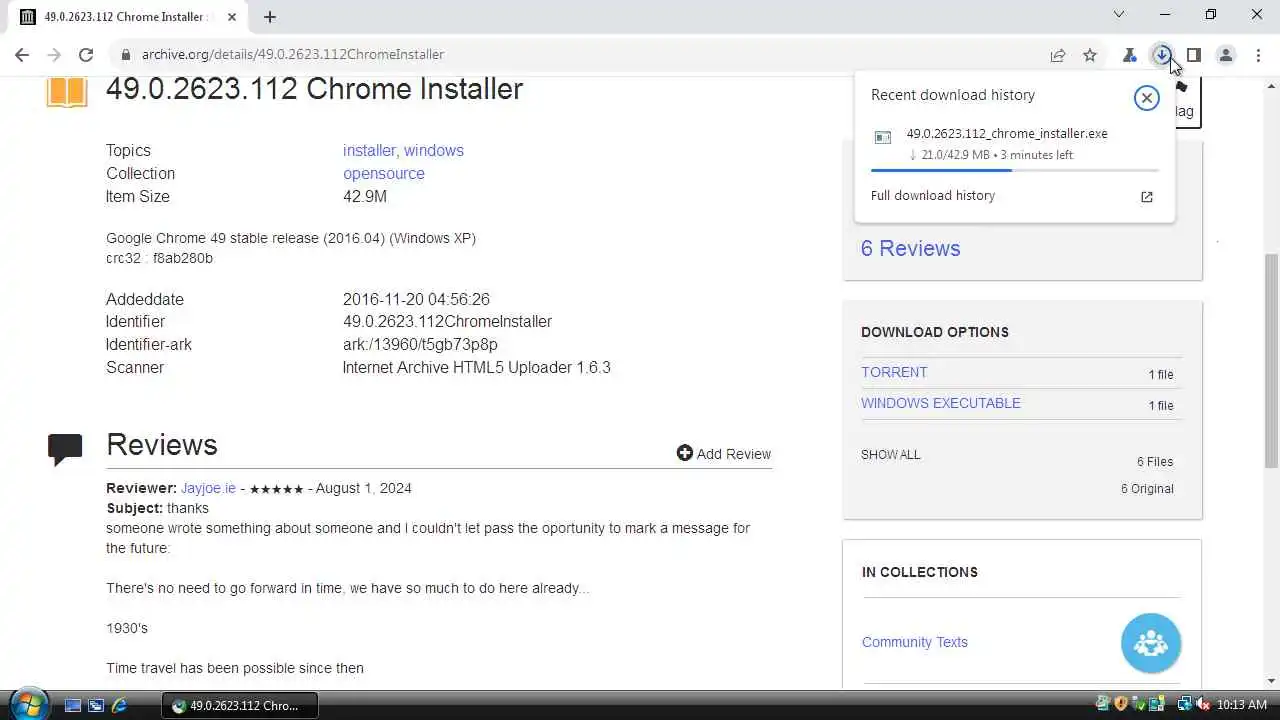Screen dimensions: 1280x720
Task: Click the 6 Files count
Action: tap(1155, 462)
